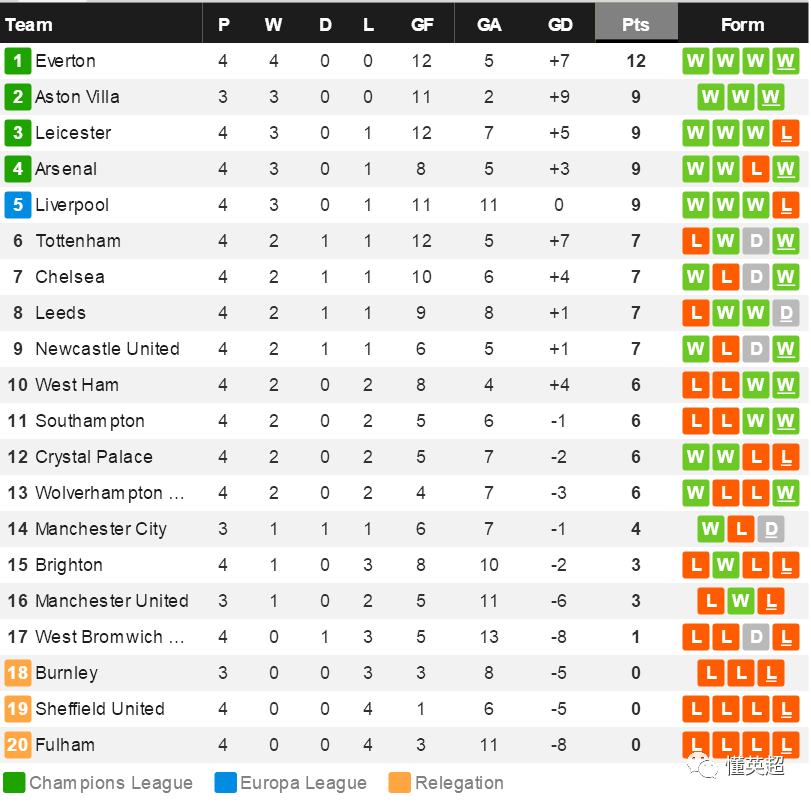This screenshot has height=802, width=811.
Task: Click the orange Relegation legend swatch
Action: point(400,783)
